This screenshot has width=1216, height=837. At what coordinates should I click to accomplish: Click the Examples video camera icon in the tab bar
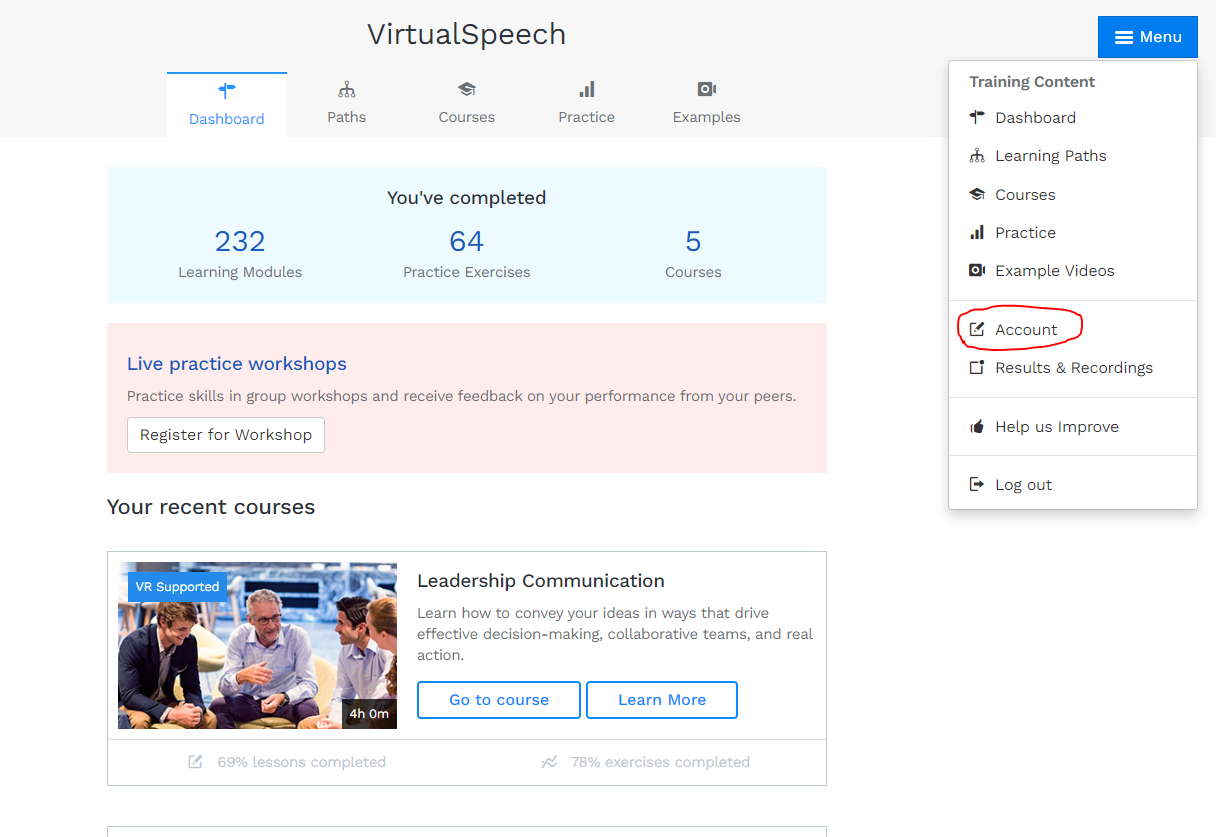tap(707, 89)
